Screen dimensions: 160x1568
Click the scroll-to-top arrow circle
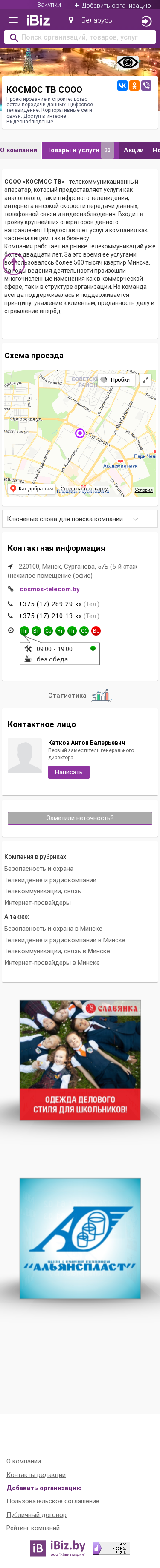14,263
